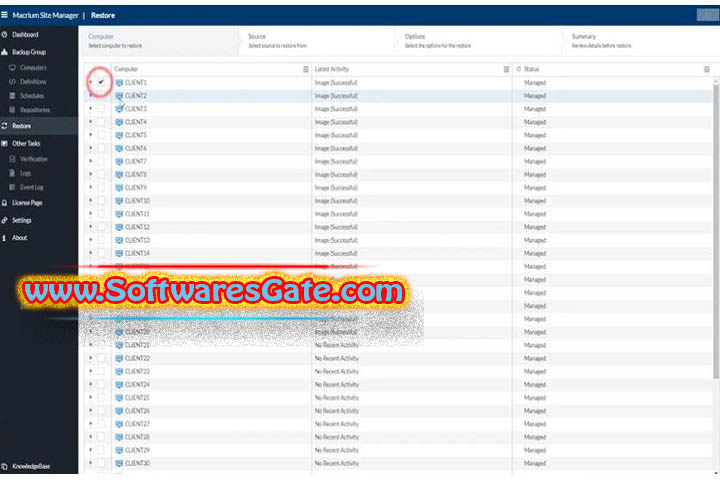Click the About info icon
720x480 pixels.
pos(4,238)
